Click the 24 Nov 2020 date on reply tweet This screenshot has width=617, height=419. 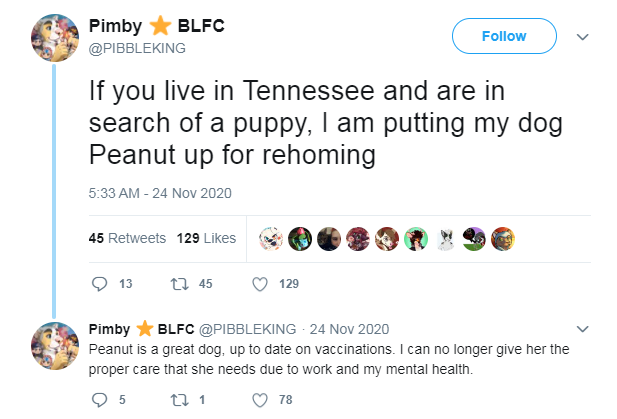click(x=349, y=329)
